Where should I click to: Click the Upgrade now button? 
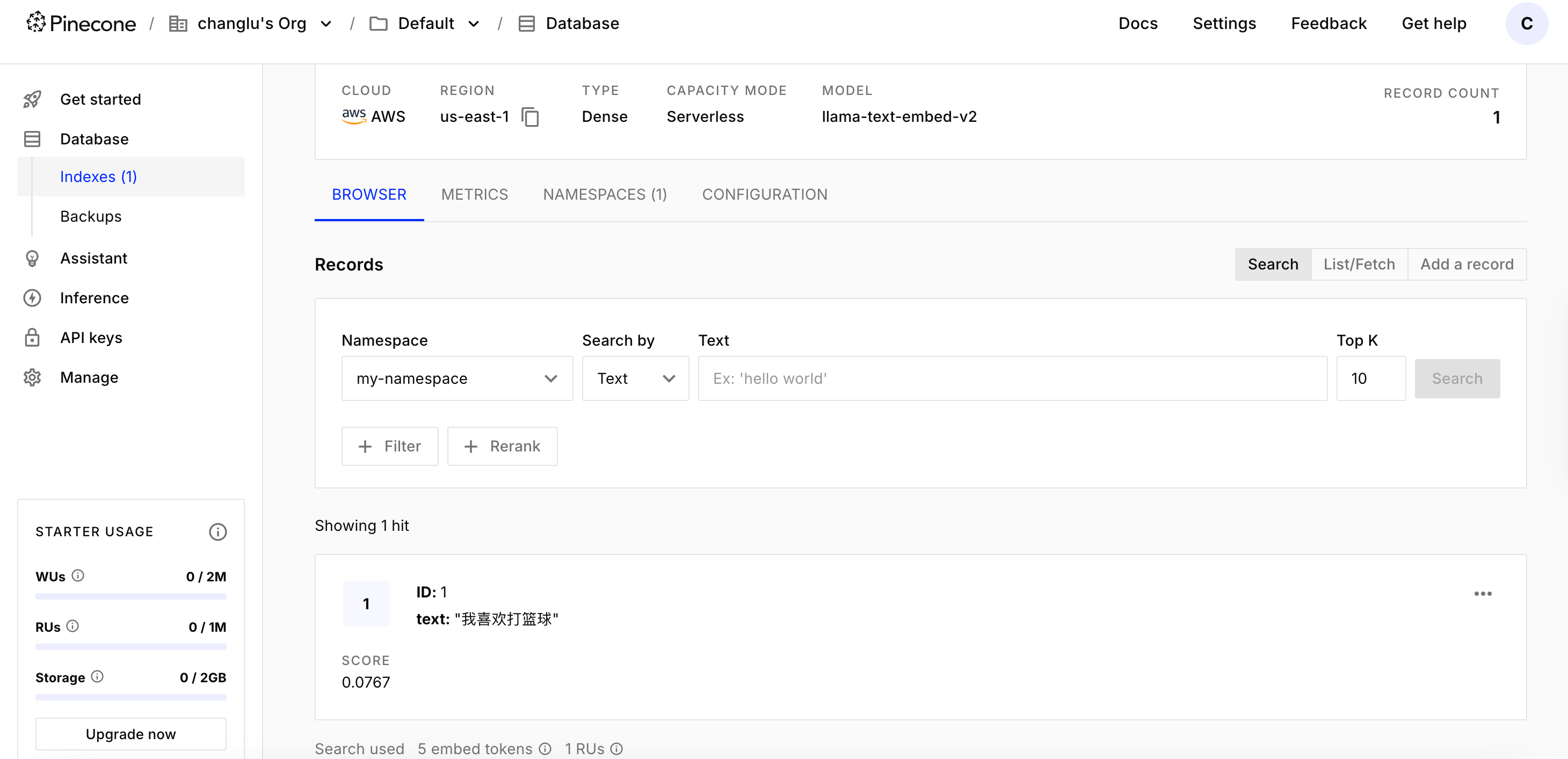[x=131, y=734]
